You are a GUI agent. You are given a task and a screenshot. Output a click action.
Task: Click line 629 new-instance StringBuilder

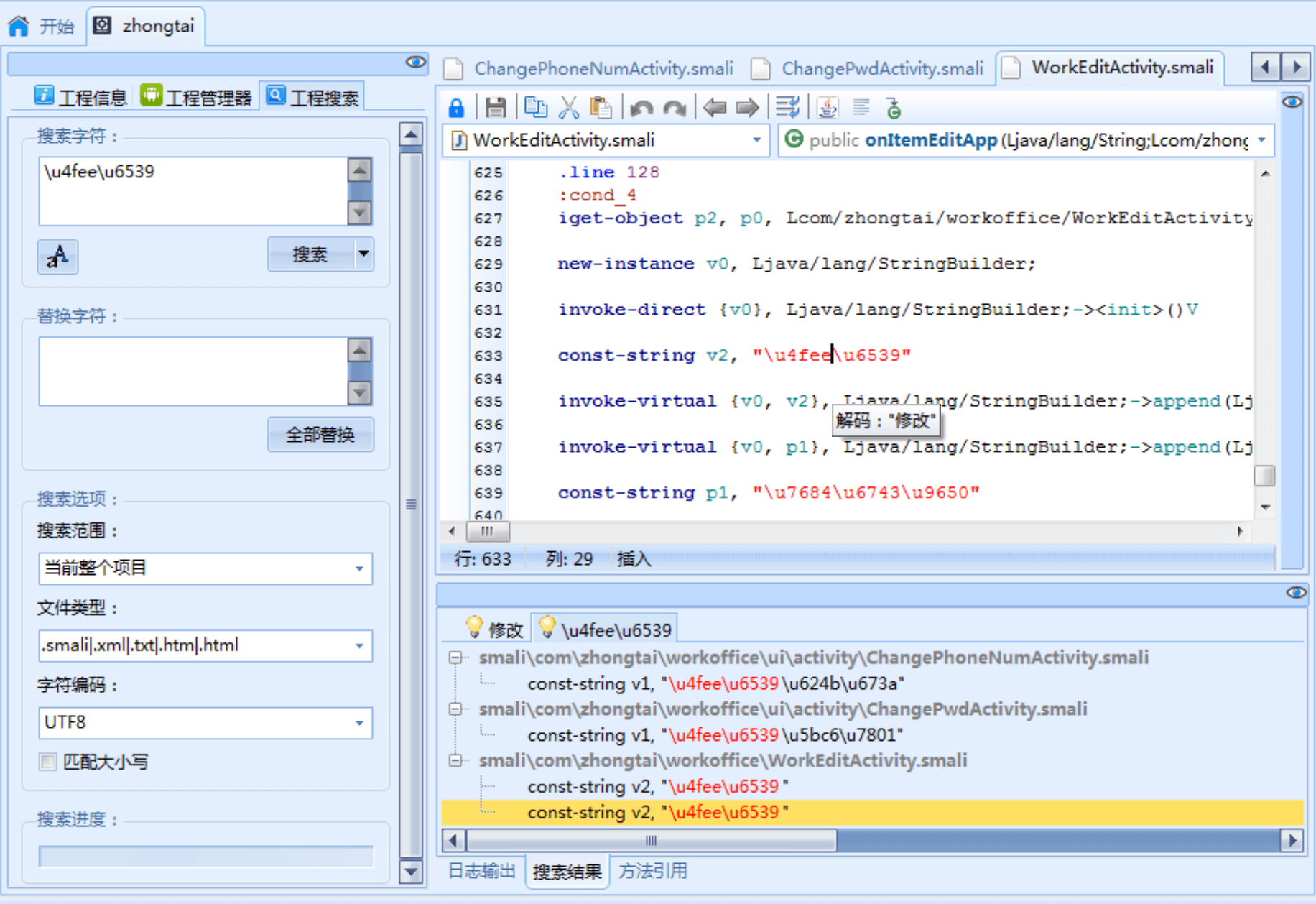796,264
